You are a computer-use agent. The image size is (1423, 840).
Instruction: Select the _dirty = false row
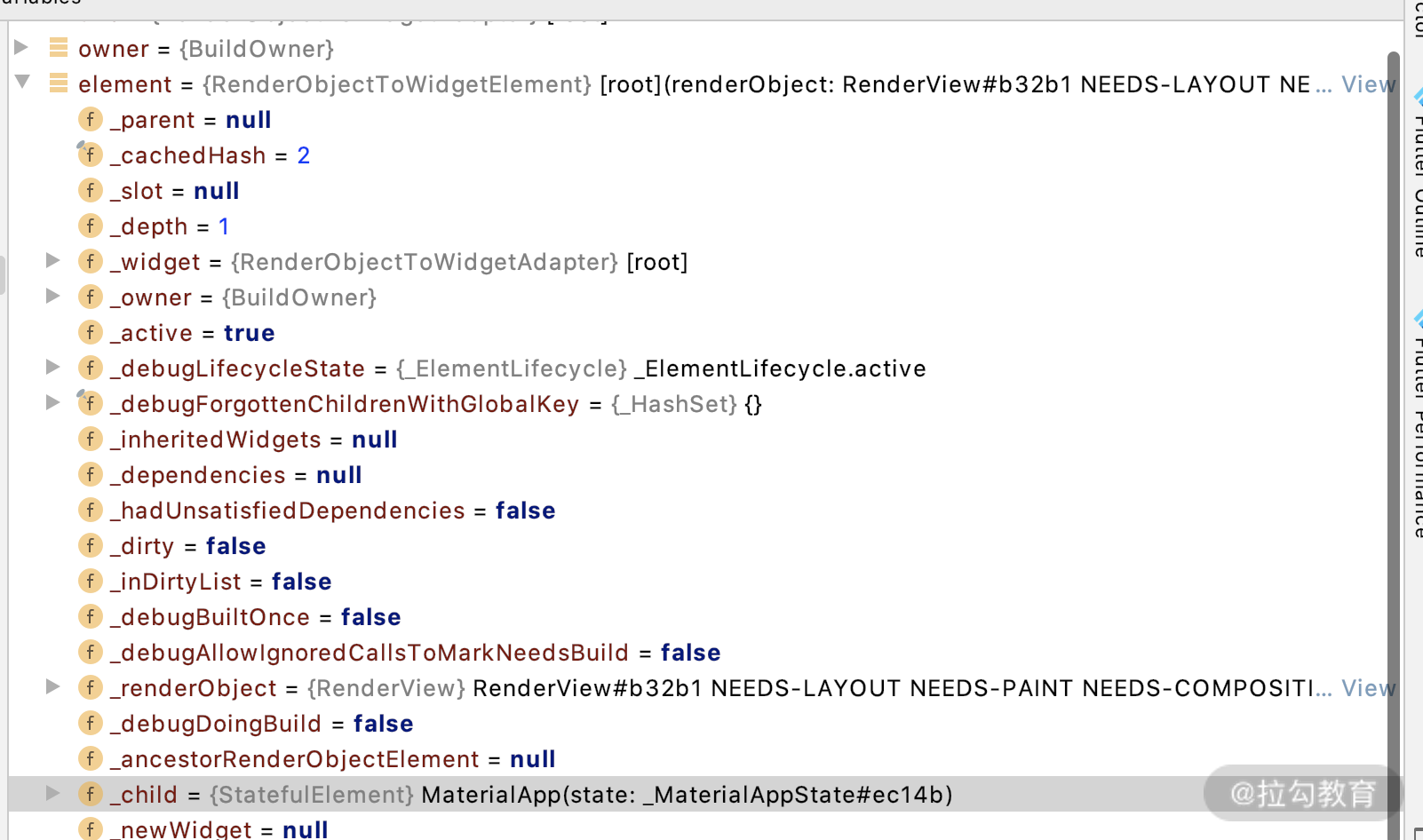[x=188, y=546]
